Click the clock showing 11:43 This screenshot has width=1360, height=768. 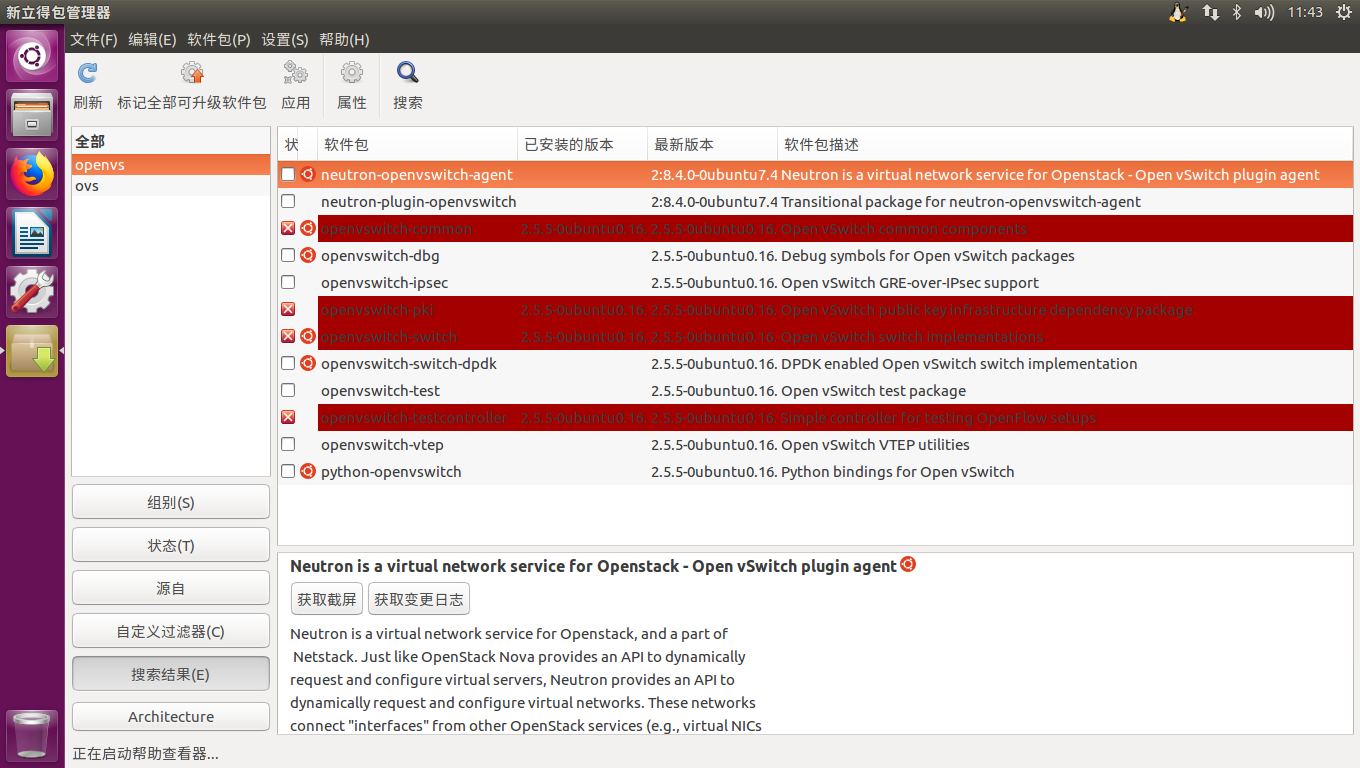coord(1305,12)
